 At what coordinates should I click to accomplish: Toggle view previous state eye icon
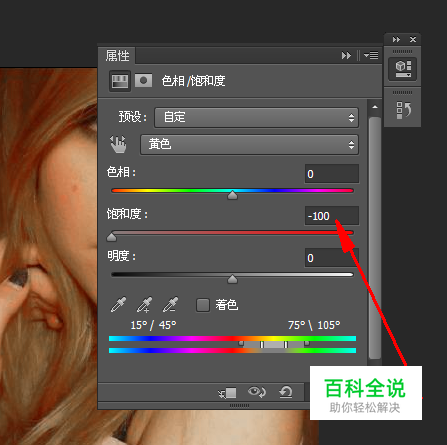pos(257,392)
